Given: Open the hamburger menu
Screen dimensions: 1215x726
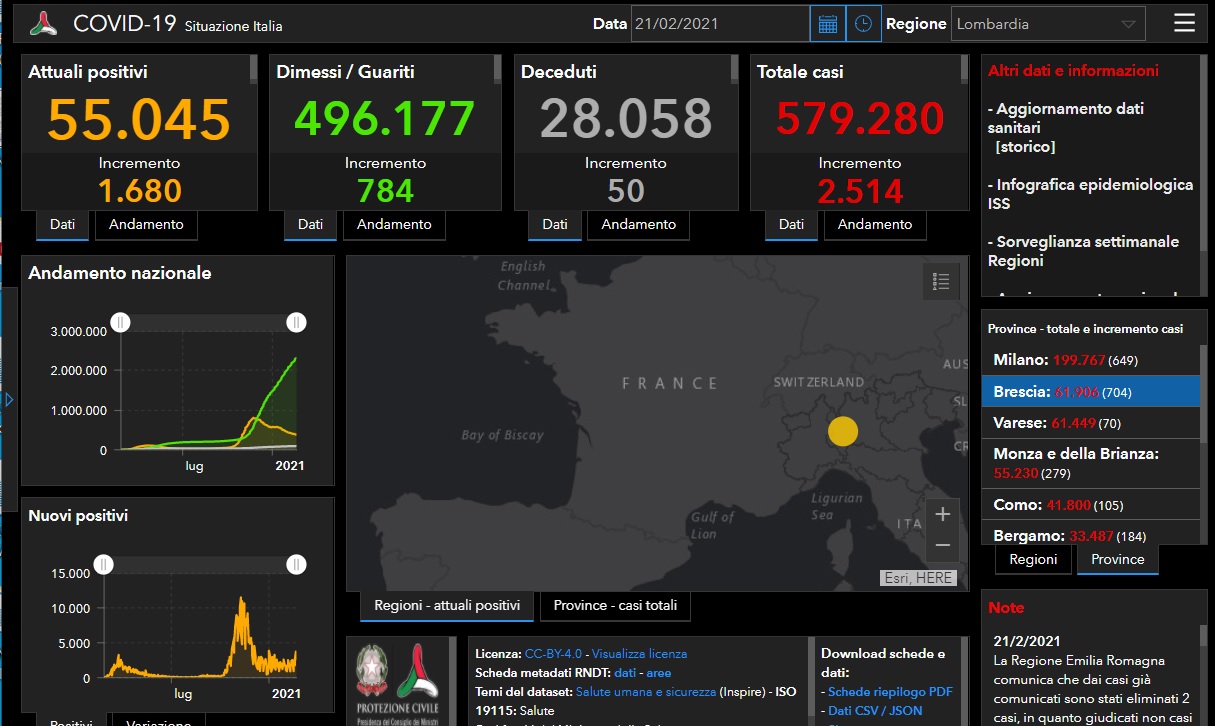Looking at the screenshot, I should point(1184,23).
